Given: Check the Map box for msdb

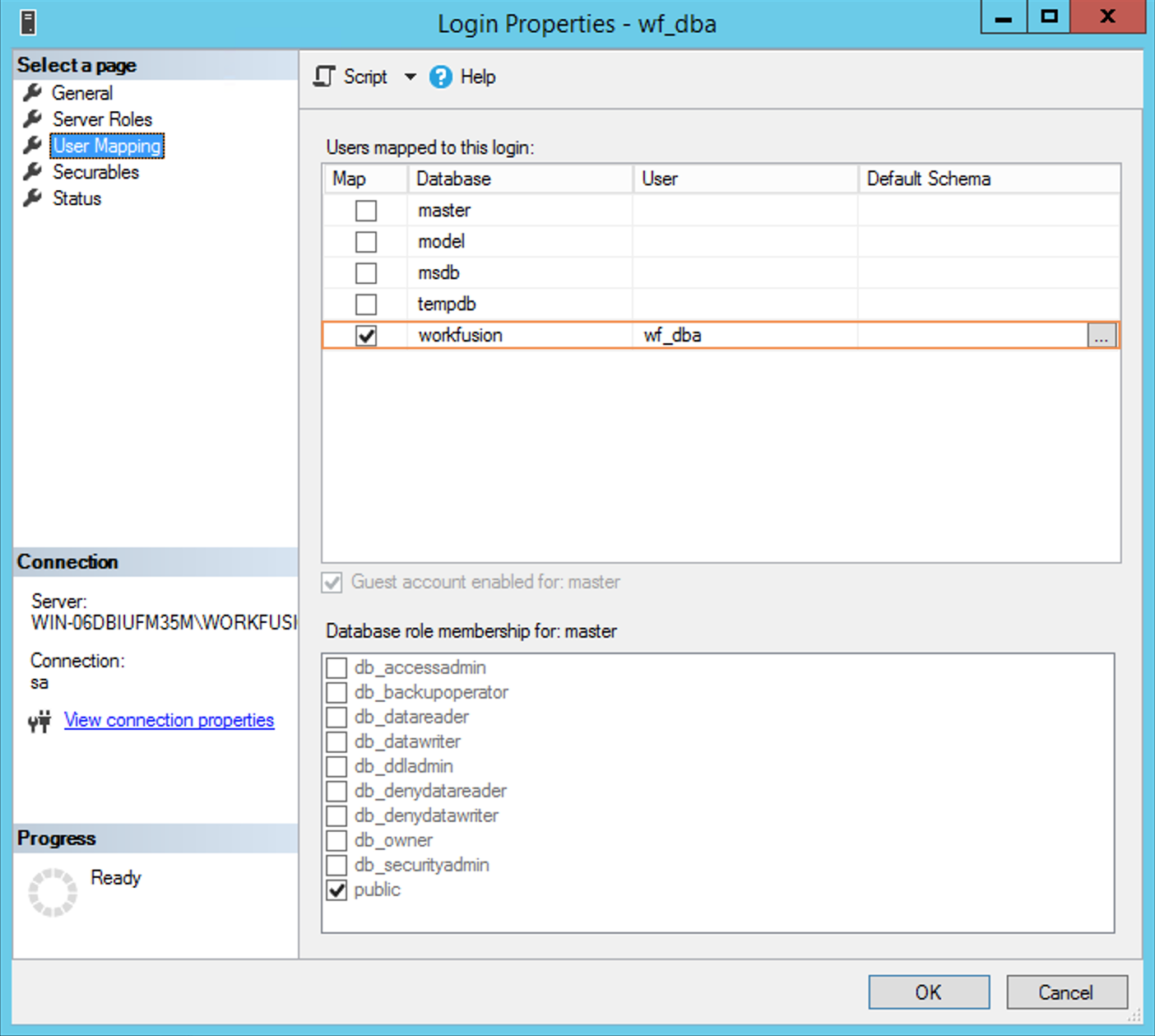Looking at the screenshot, I should (366, 273).
